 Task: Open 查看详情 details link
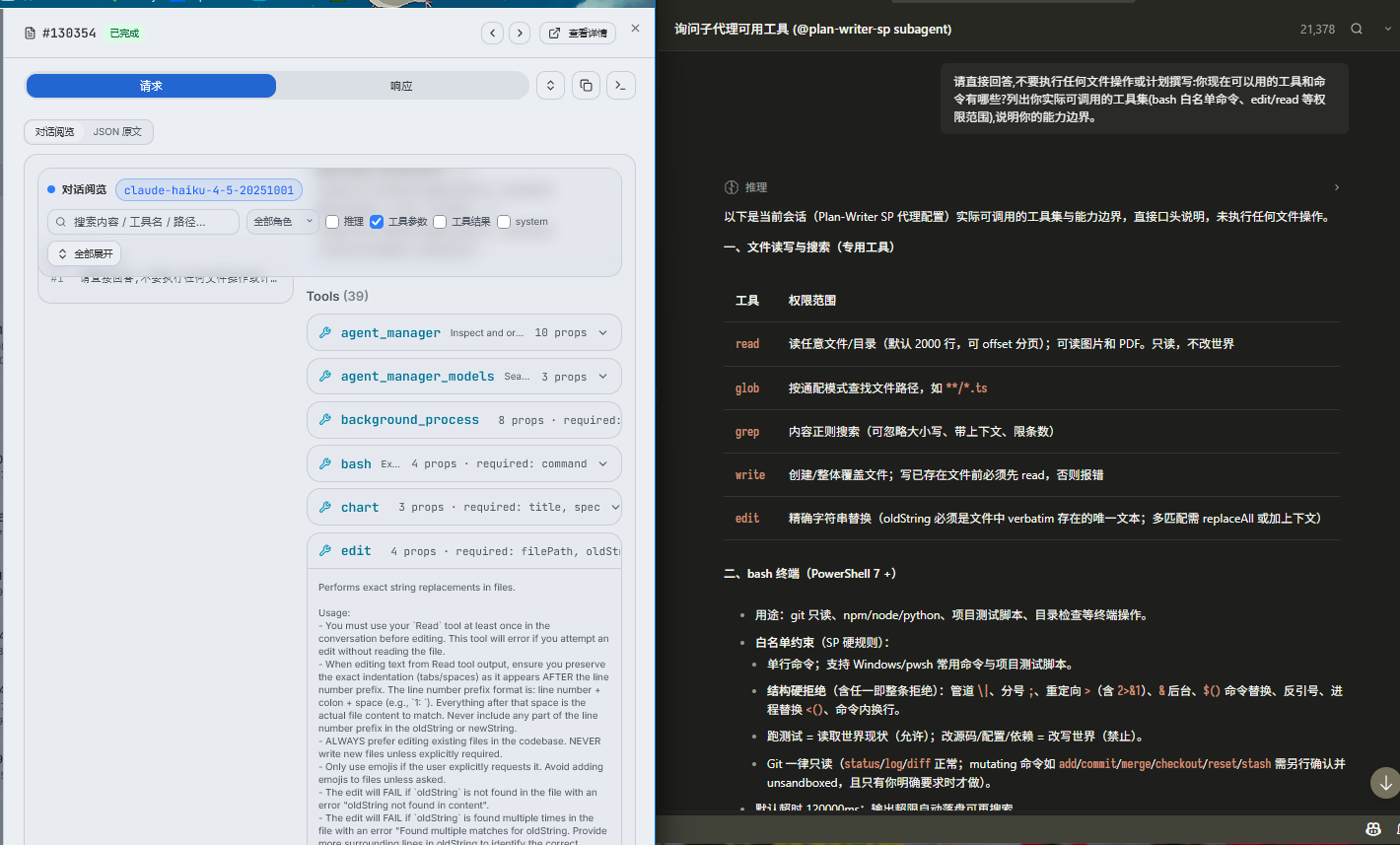[578, 34]
